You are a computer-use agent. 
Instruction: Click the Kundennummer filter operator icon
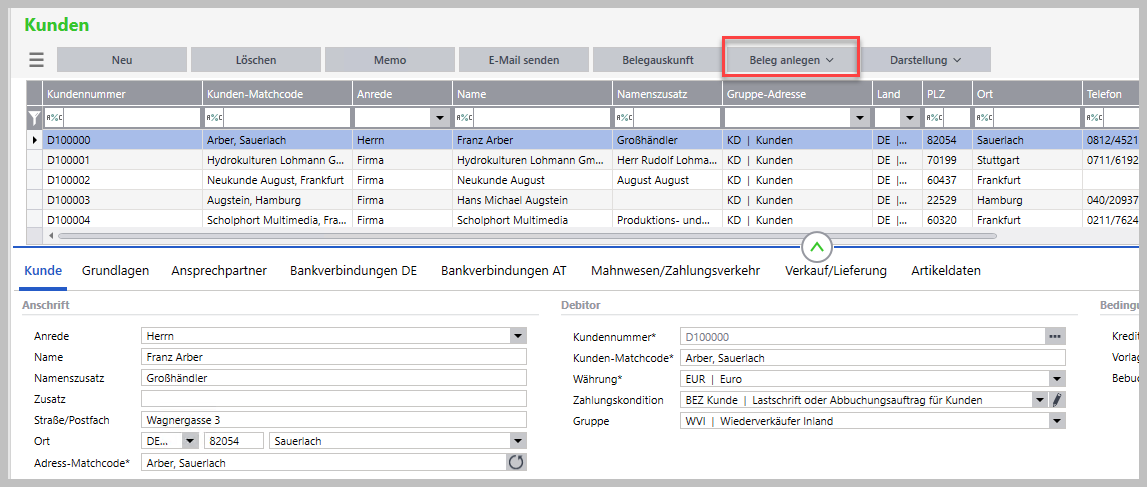54,117
